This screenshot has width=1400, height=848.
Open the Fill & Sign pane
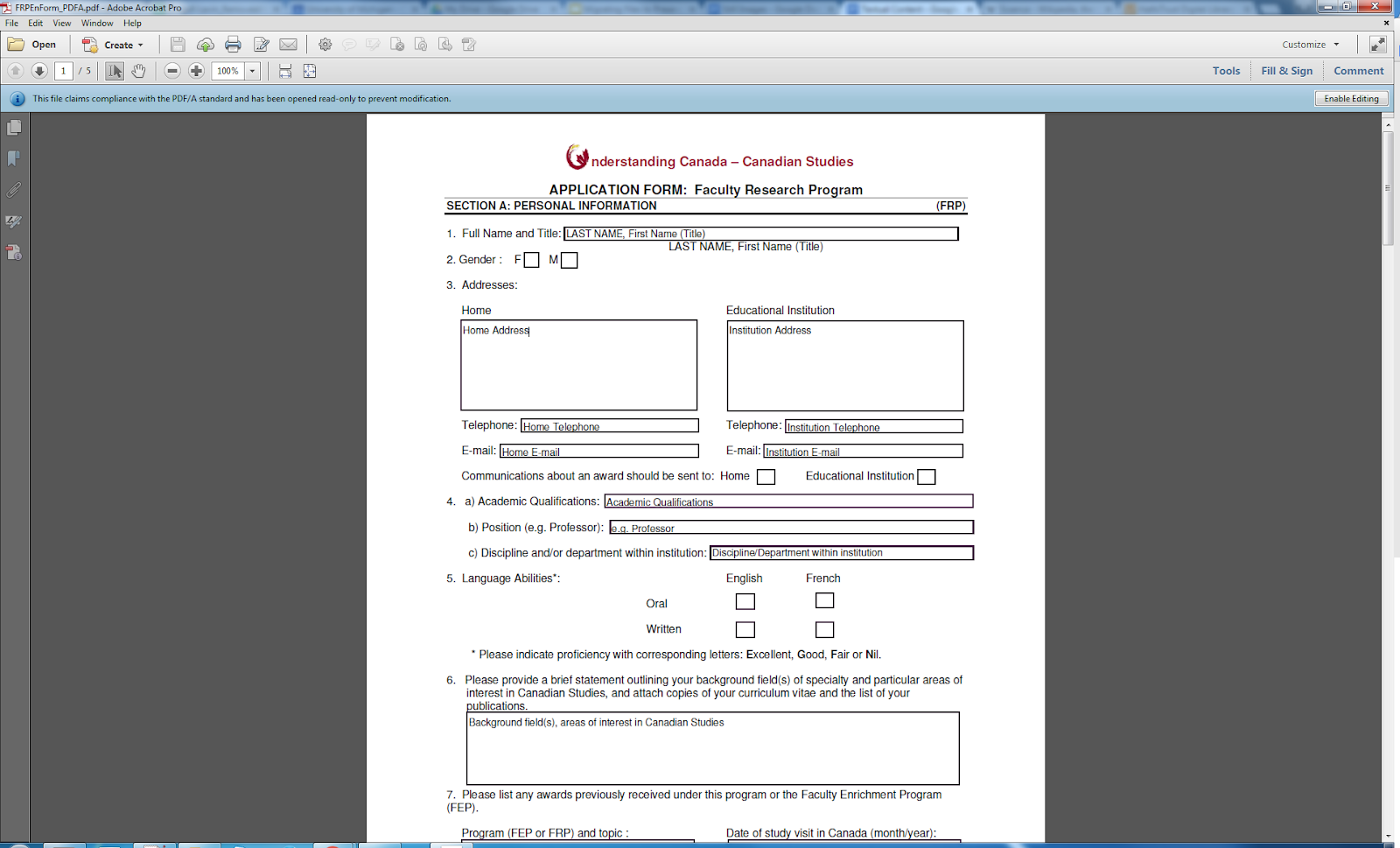[x=1287, y=71]
